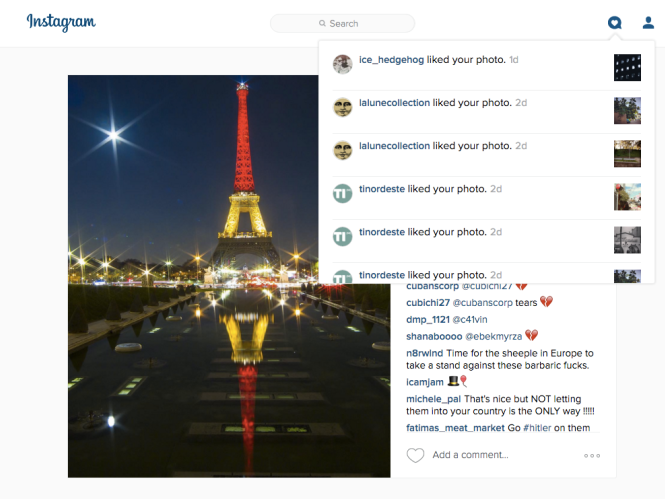Like the post with heart icon
The height and width of the screenshot is (499, 665).
(415, 455)
